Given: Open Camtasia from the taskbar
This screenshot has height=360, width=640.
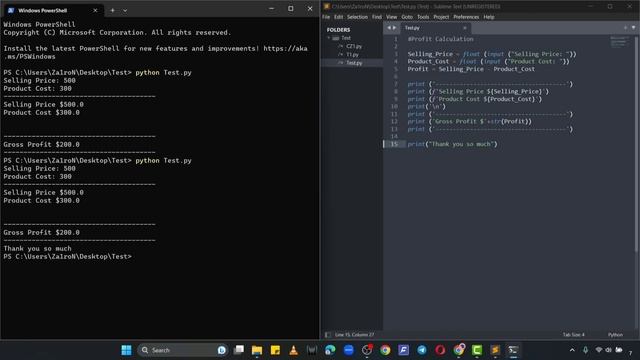Looking at the screenshot, I should tap(477, 350).
